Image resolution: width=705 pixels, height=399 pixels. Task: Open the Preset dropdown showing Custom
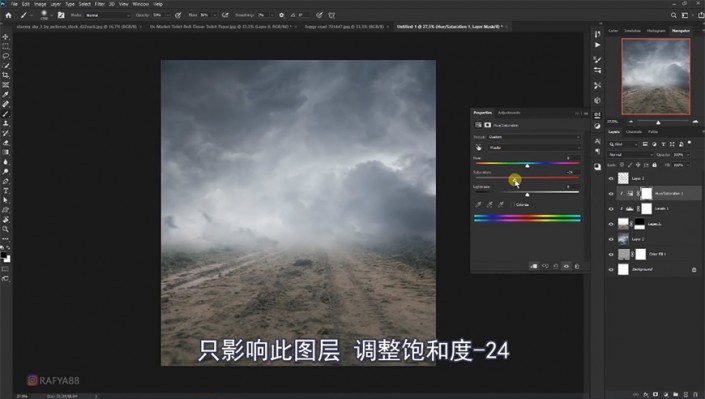point(534,137)
